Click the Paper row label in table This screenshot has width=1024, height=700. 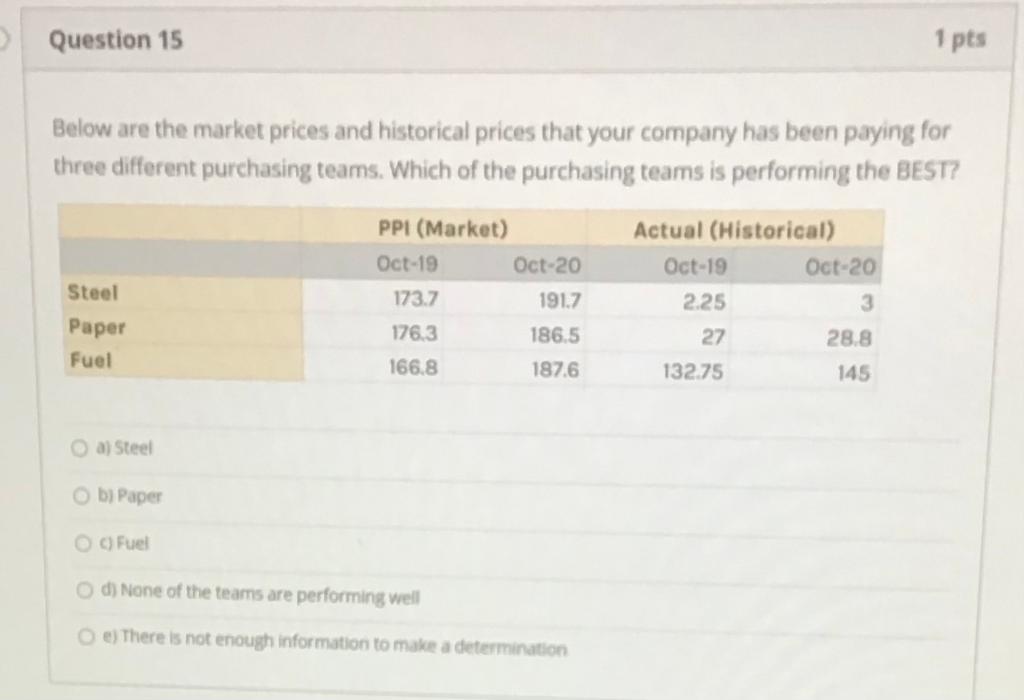click(x=97, y=326)
